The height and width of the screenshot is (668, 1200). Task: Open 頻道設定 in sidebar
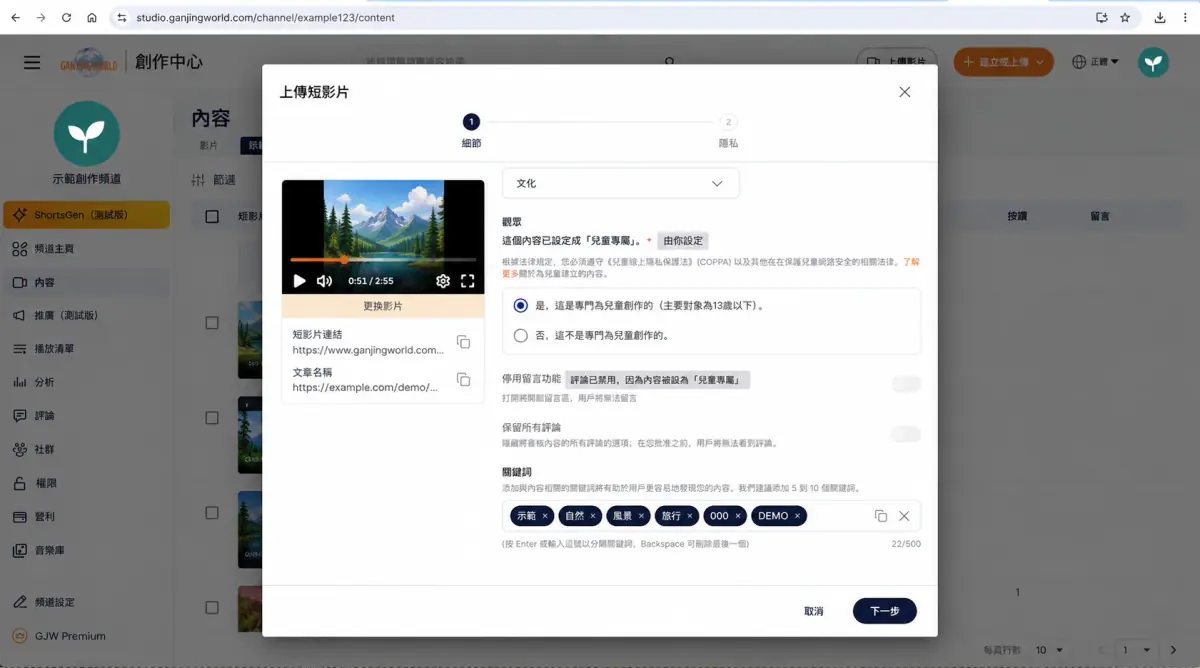point(85,602)
